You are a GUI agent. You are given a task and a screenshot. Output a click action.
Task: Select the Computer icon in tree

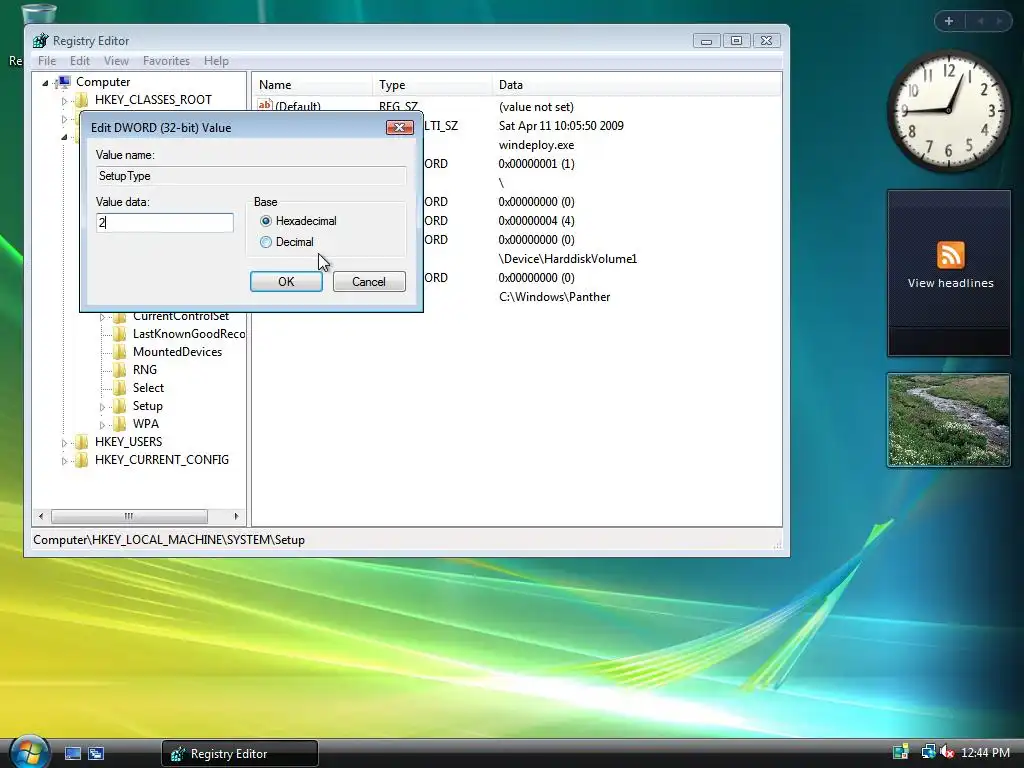tap(64, 82)
